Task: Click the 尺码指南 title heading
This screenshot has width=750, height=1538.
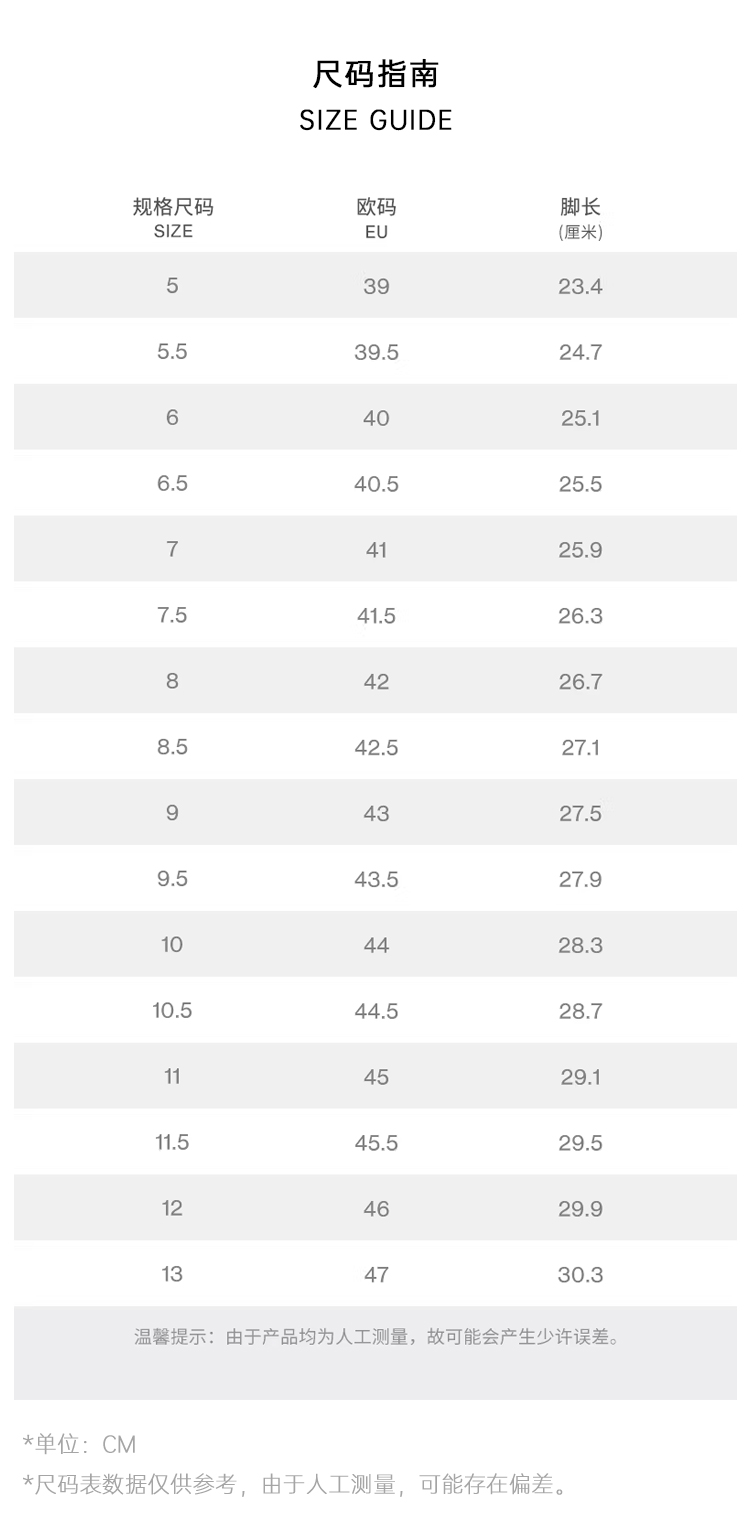Action: [375, 74]
